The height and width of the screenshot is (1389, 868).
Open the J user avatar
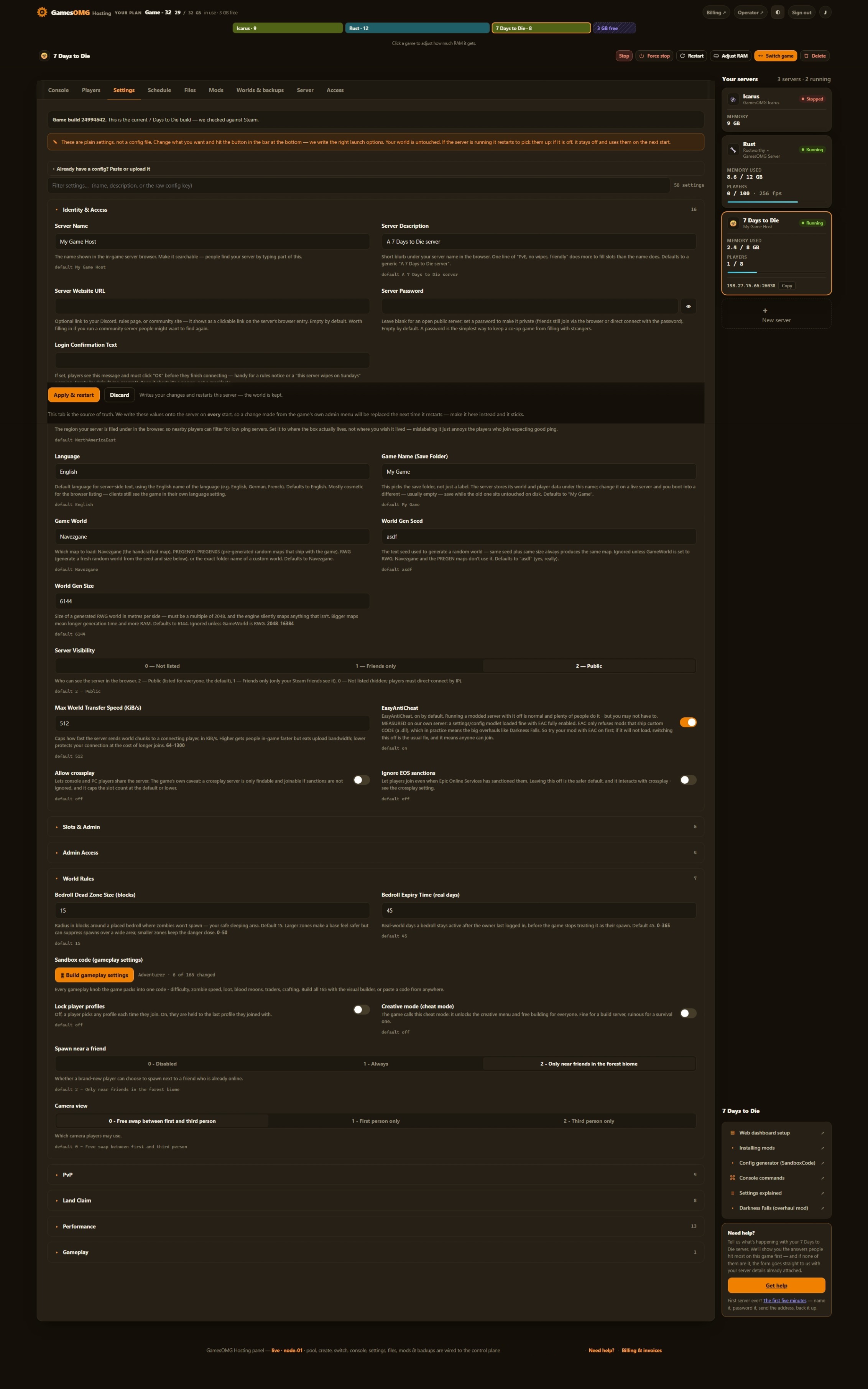(x=825, y=12)
